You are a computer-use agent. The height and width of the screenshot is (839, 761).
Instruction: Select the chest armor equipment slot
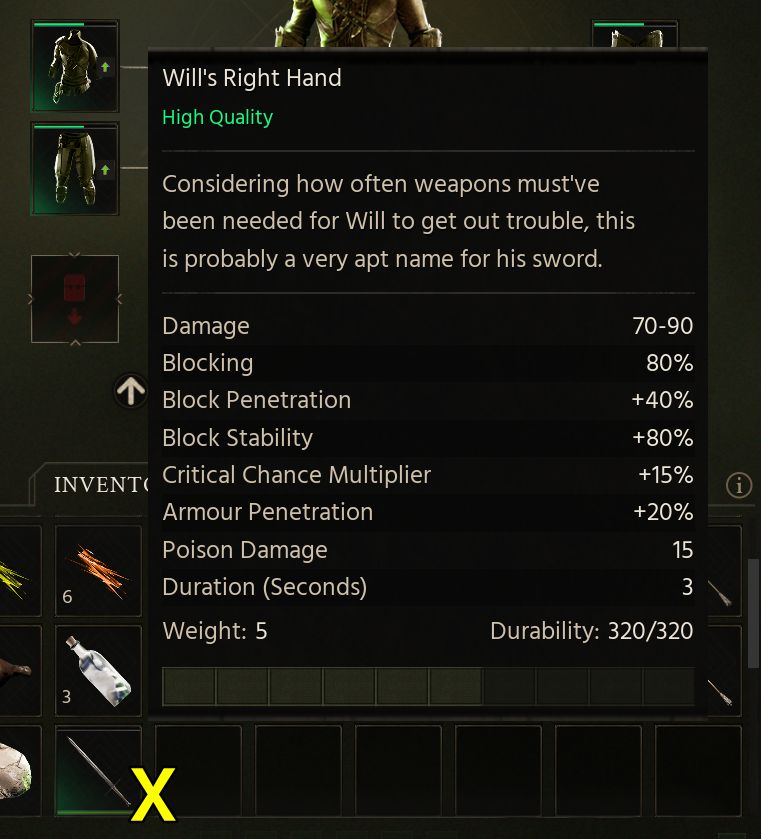[75, 66]
